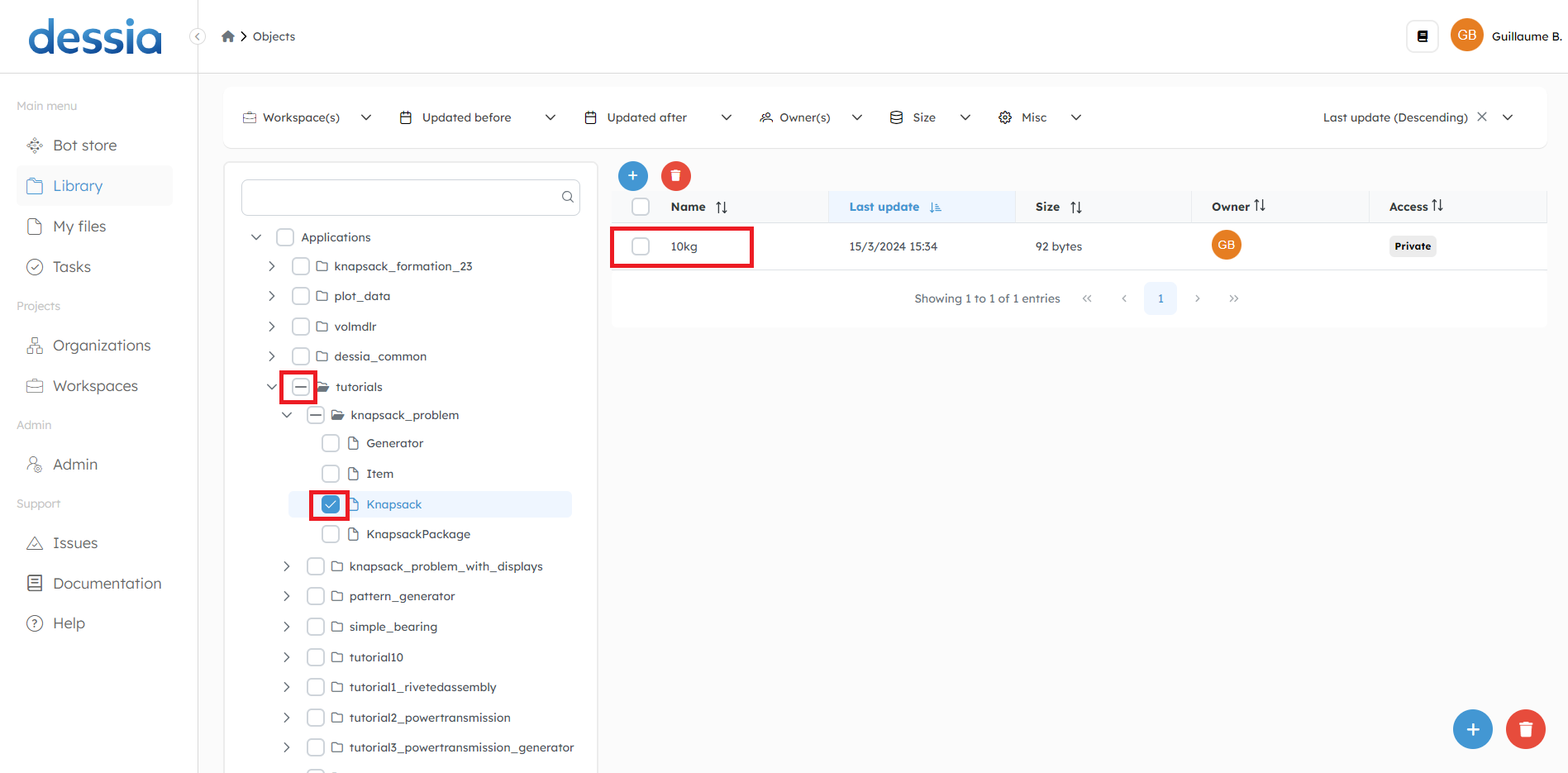Check the KnapsackPackage checkbox
This screenshot has height=773, width=1568.
(x=331, y=534)
